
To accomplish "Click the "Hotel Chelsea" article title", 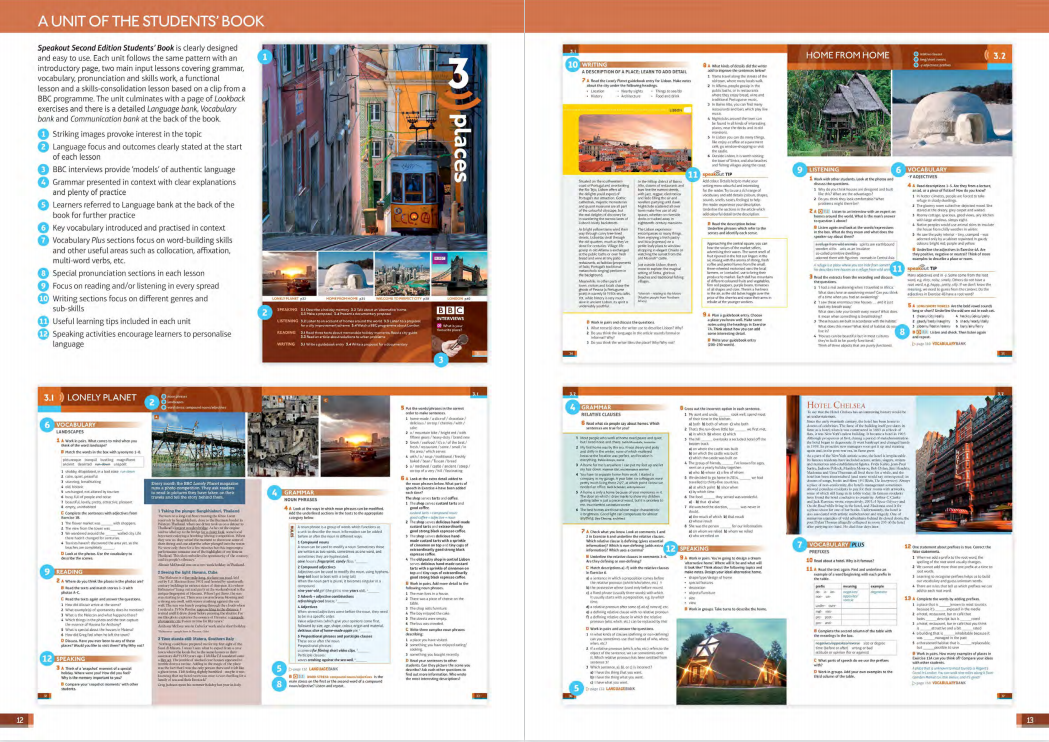I will (836, 405).
